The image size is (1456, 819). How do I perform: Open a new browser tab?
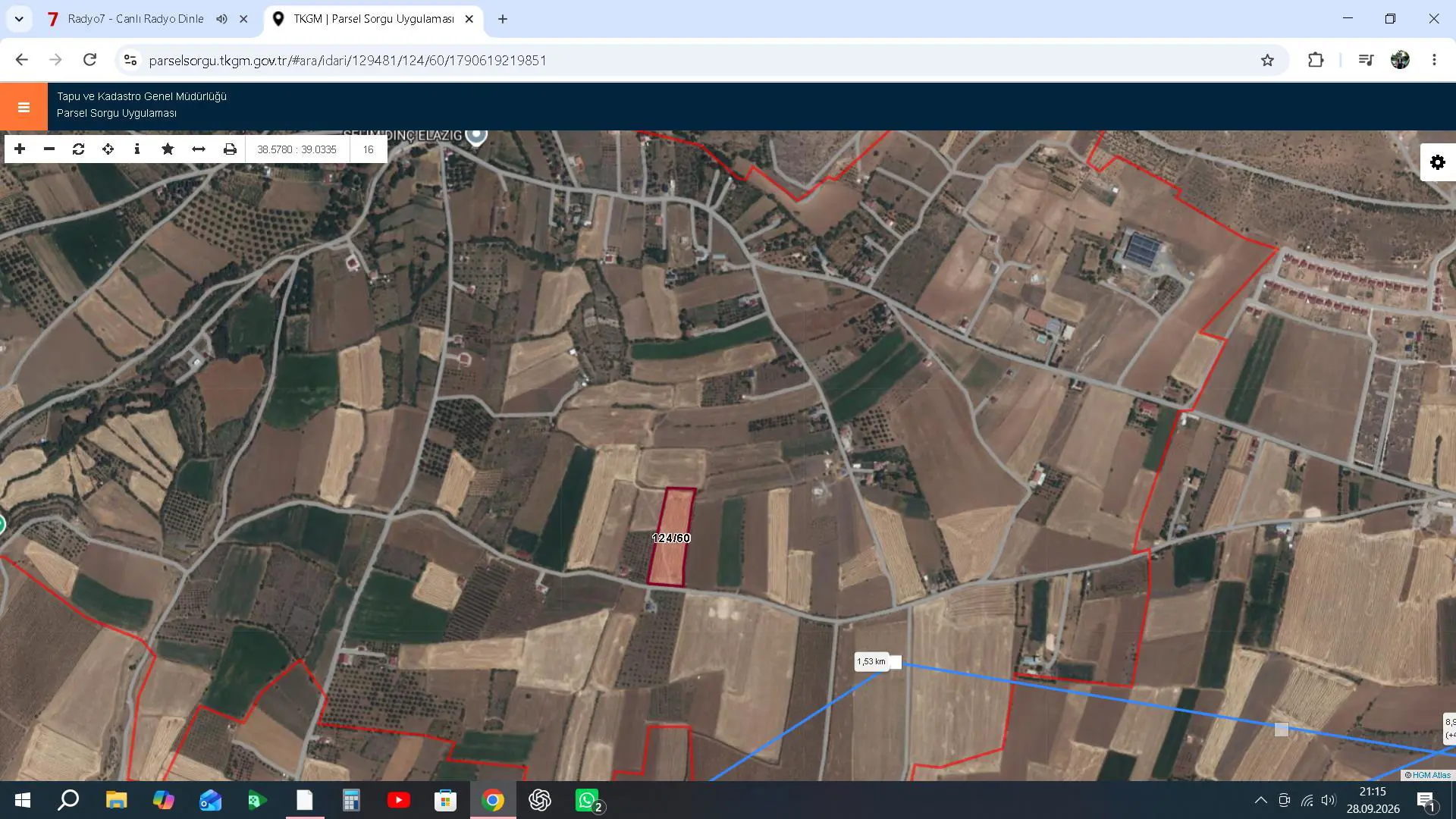503,19
